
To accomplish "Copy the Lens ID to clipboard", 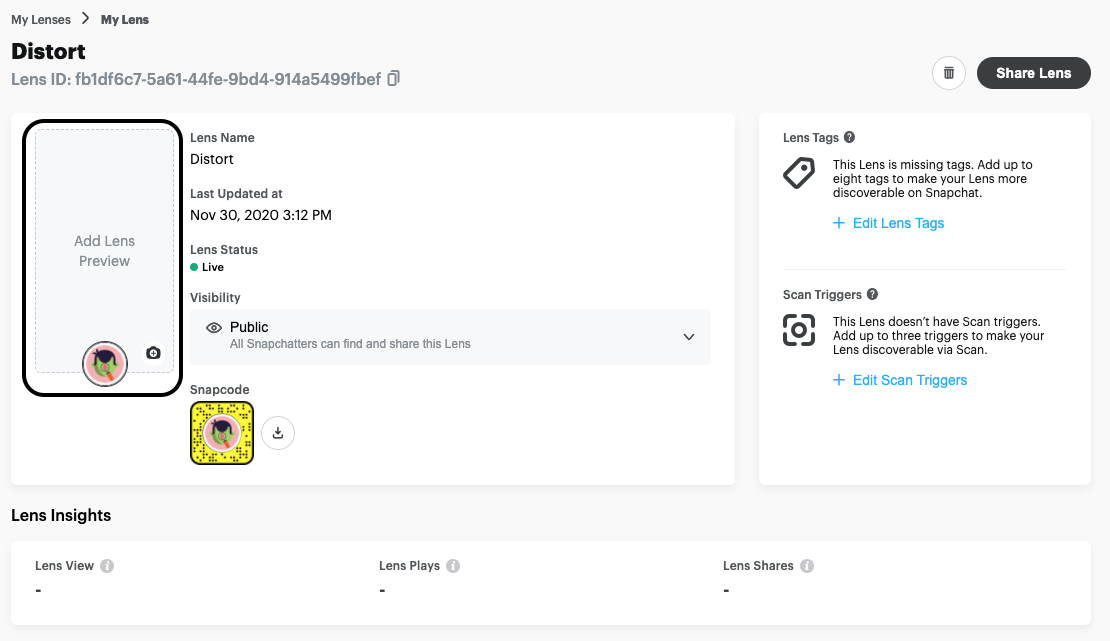I will point(394,78).
